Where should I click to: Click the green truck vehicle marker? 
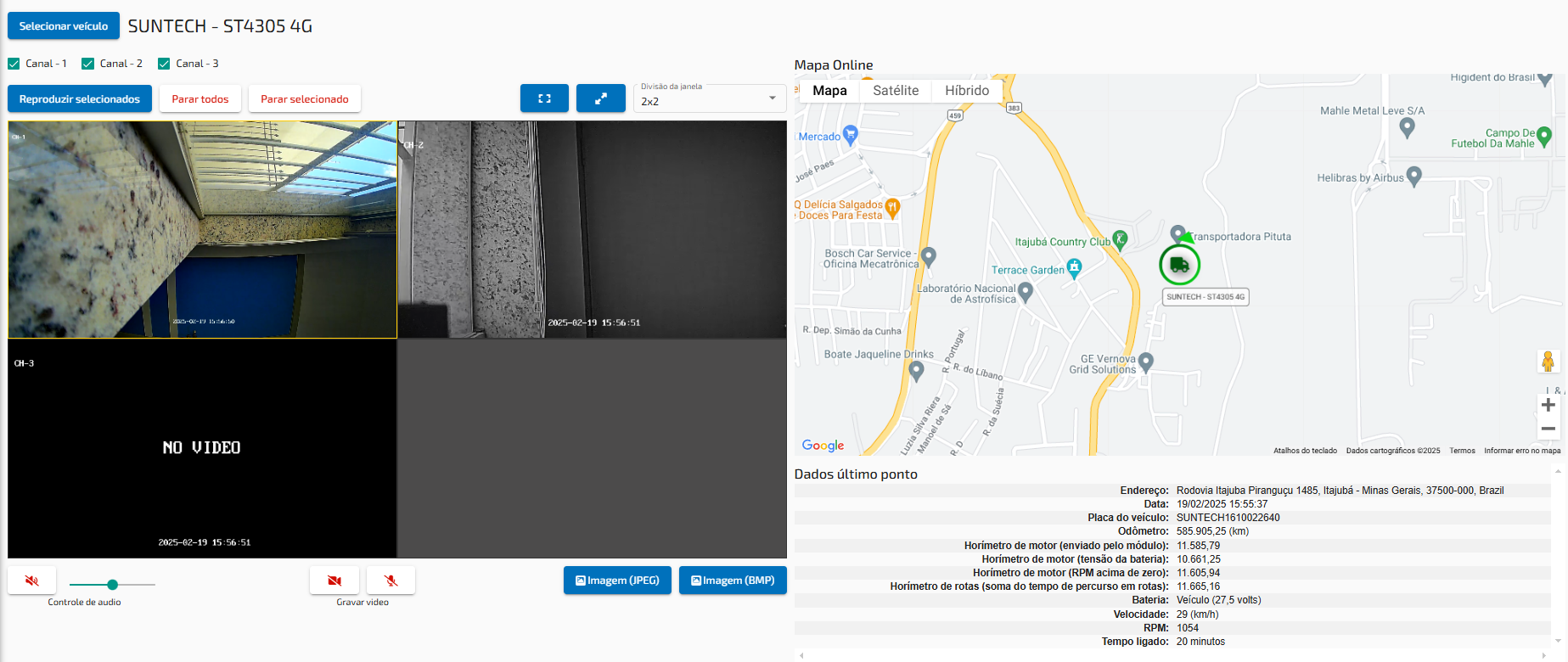(x=1180, y=265)
